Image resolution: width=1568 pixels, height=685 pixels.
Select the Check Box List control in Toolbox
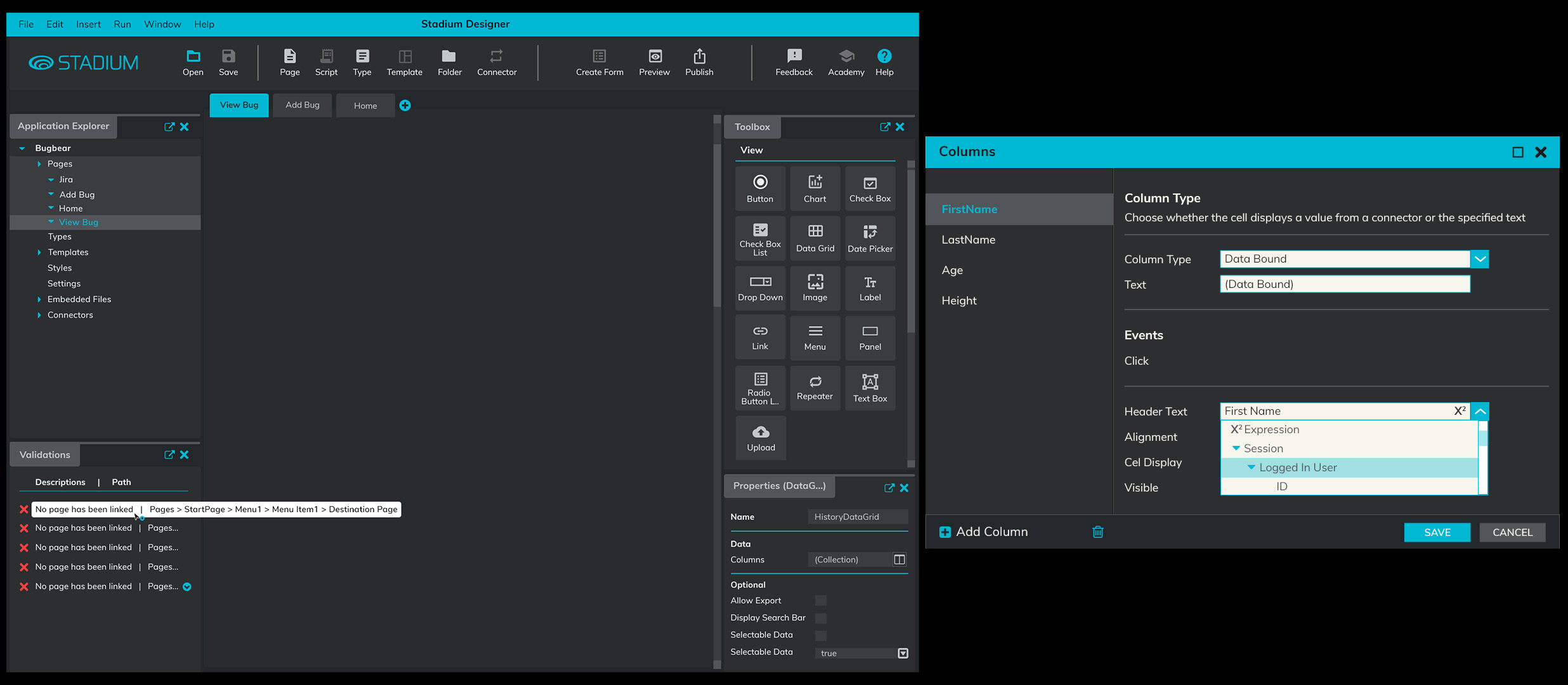tap(760, 238)
